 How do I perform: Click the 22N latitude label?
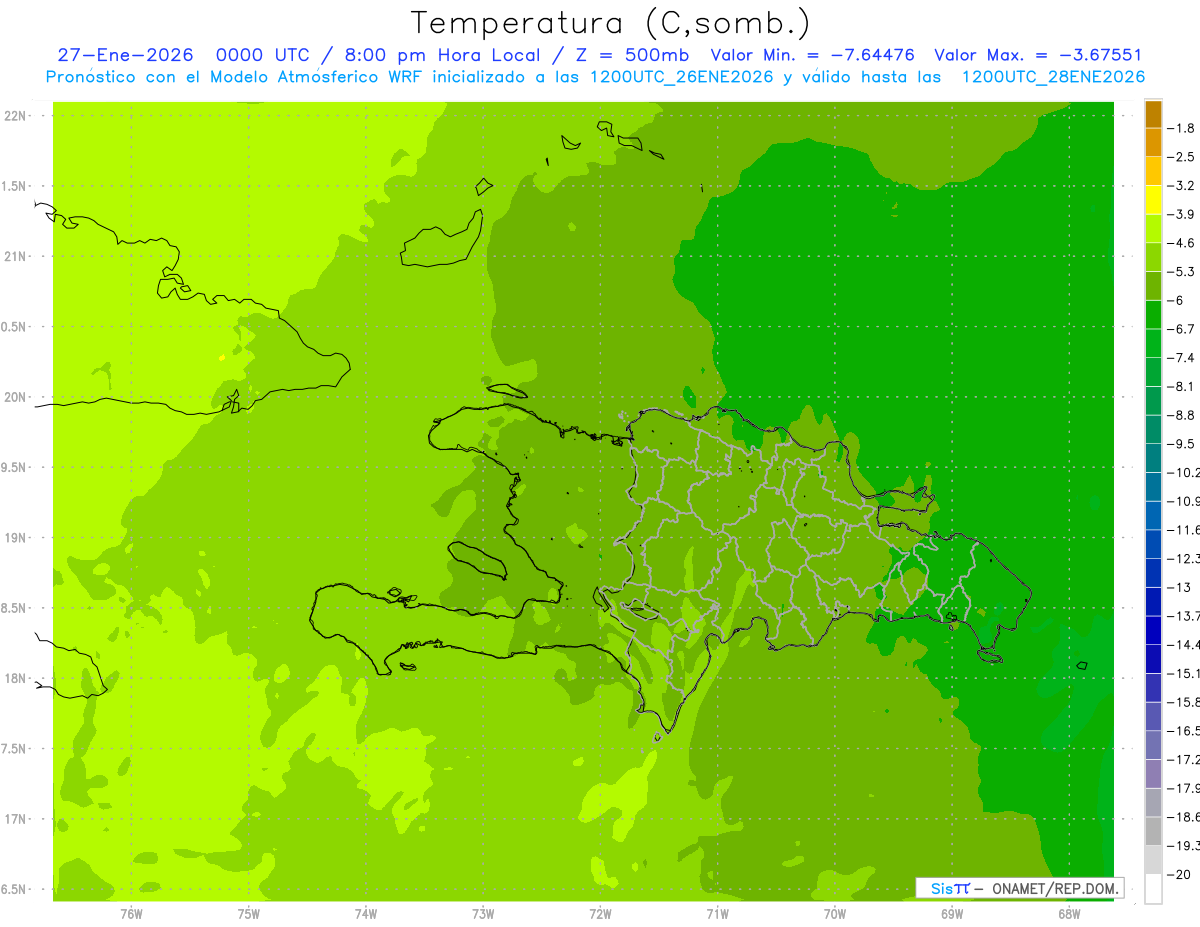tap(16, 115)
